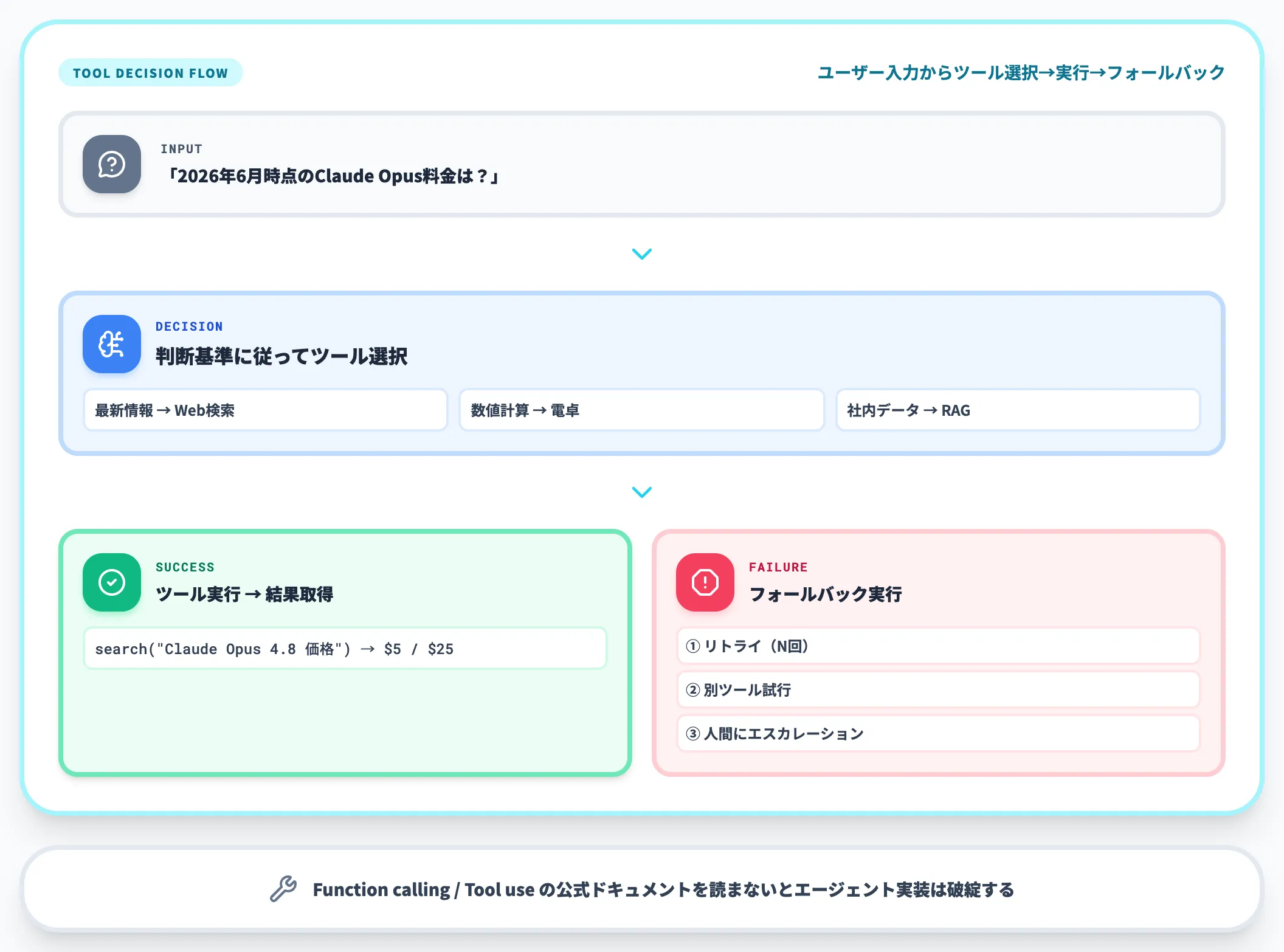Viewport: 1284px width, 952px height.
Task: Click the subtitle ユーザー入力からツール選択→実行→フォールバック
Action: point(1021,73)
